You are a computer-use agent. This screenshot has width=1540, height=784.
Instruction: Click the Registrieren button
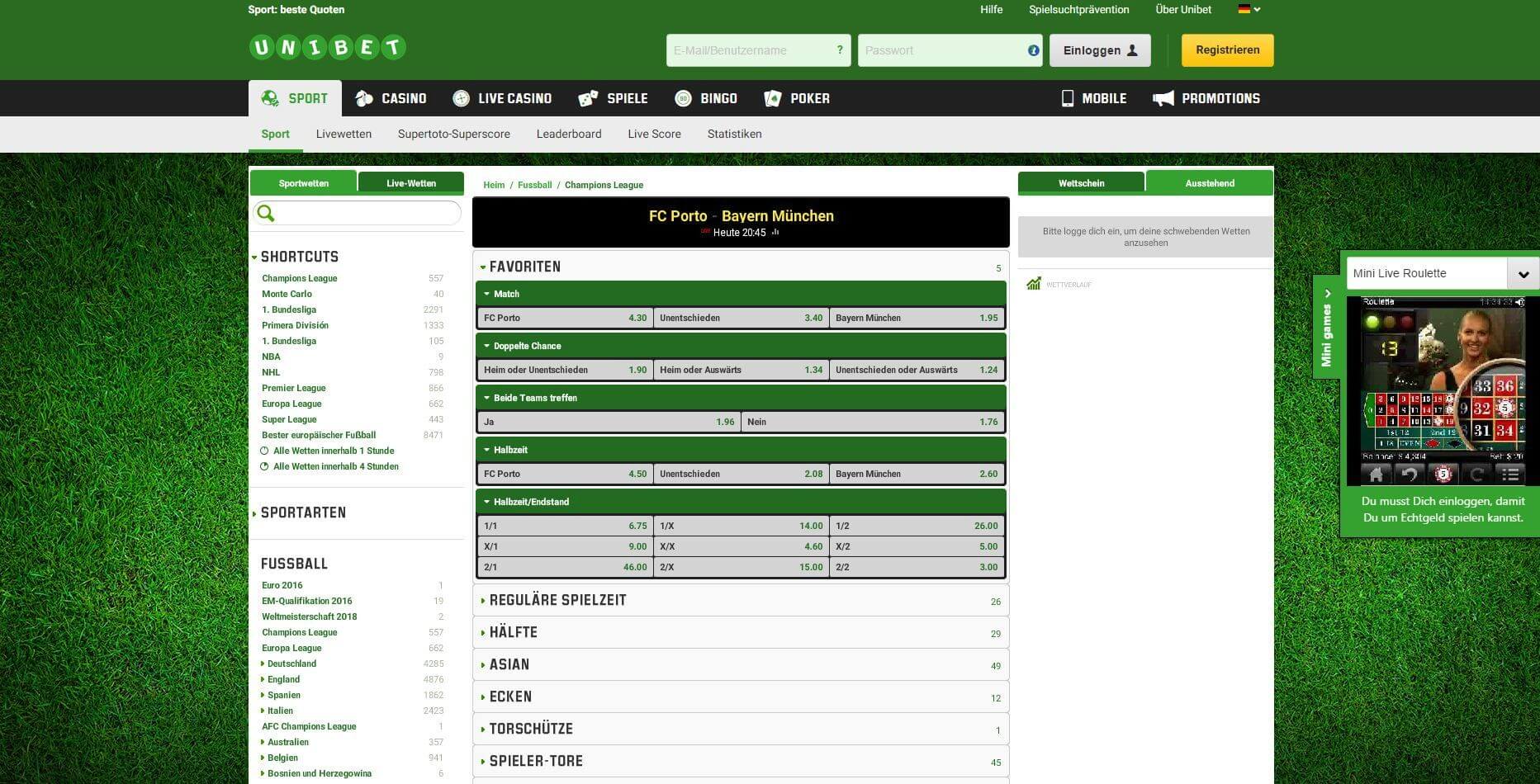coord(1227,50)
